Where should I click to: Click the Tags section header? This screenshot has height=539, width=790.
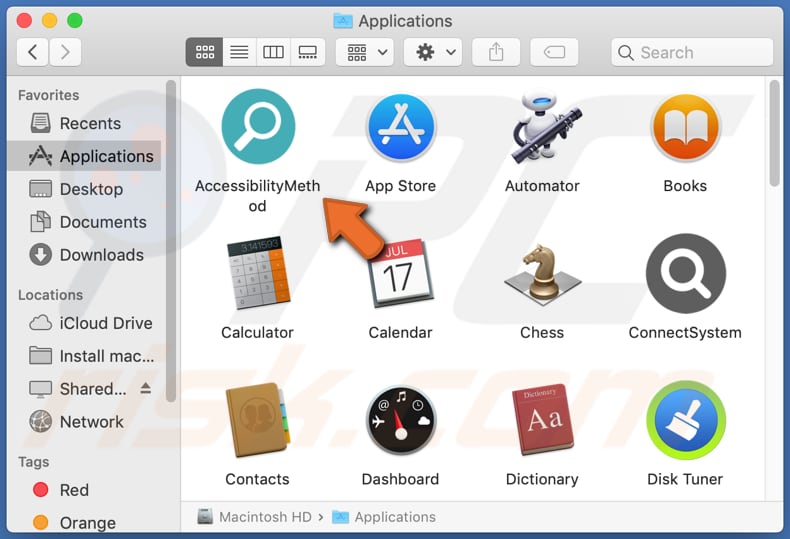pyautogui.click(x=33, y=462)
